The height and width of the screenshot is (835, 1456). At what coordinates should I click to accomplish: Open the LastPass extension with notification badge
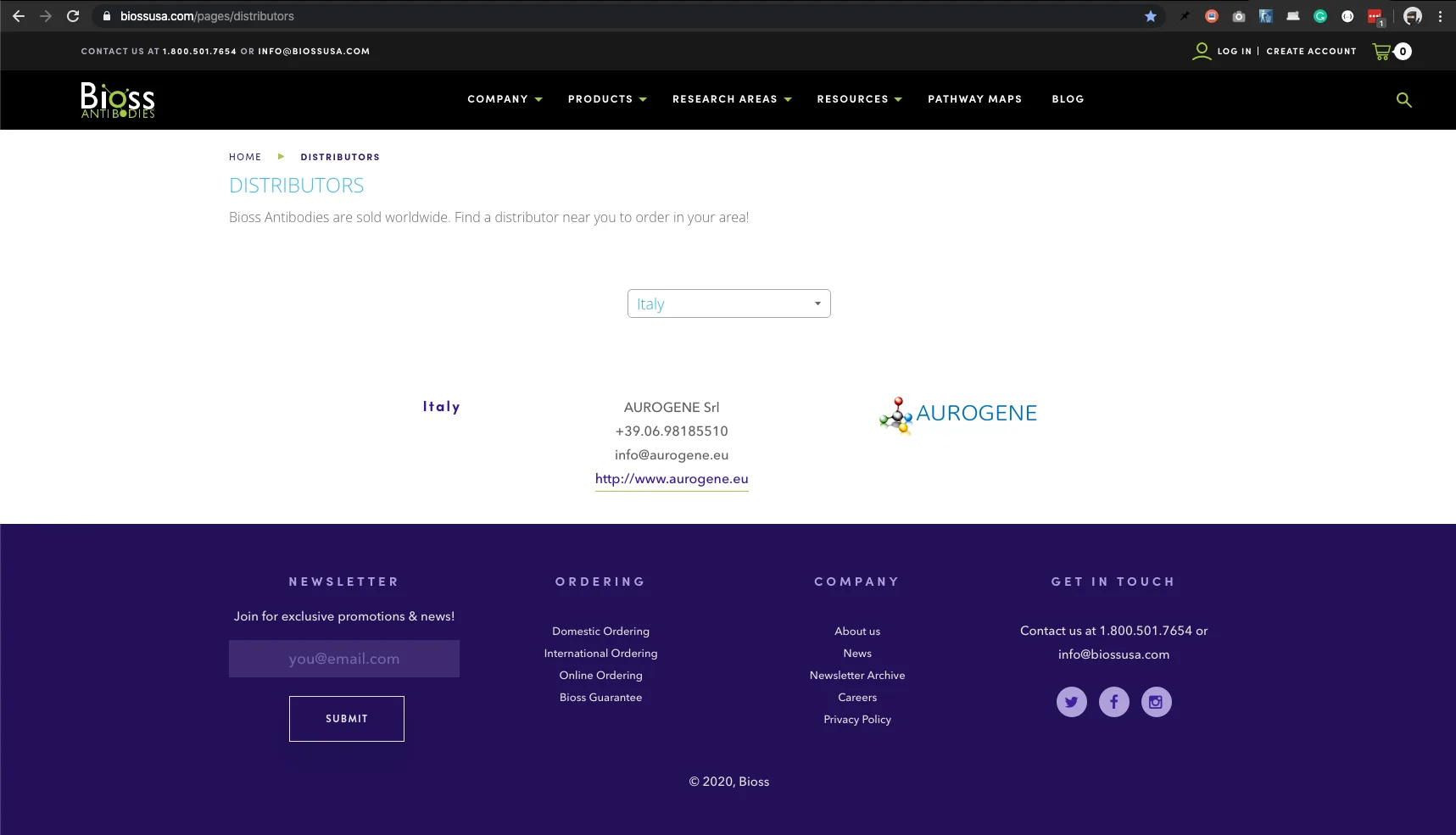pos(1375,16)
